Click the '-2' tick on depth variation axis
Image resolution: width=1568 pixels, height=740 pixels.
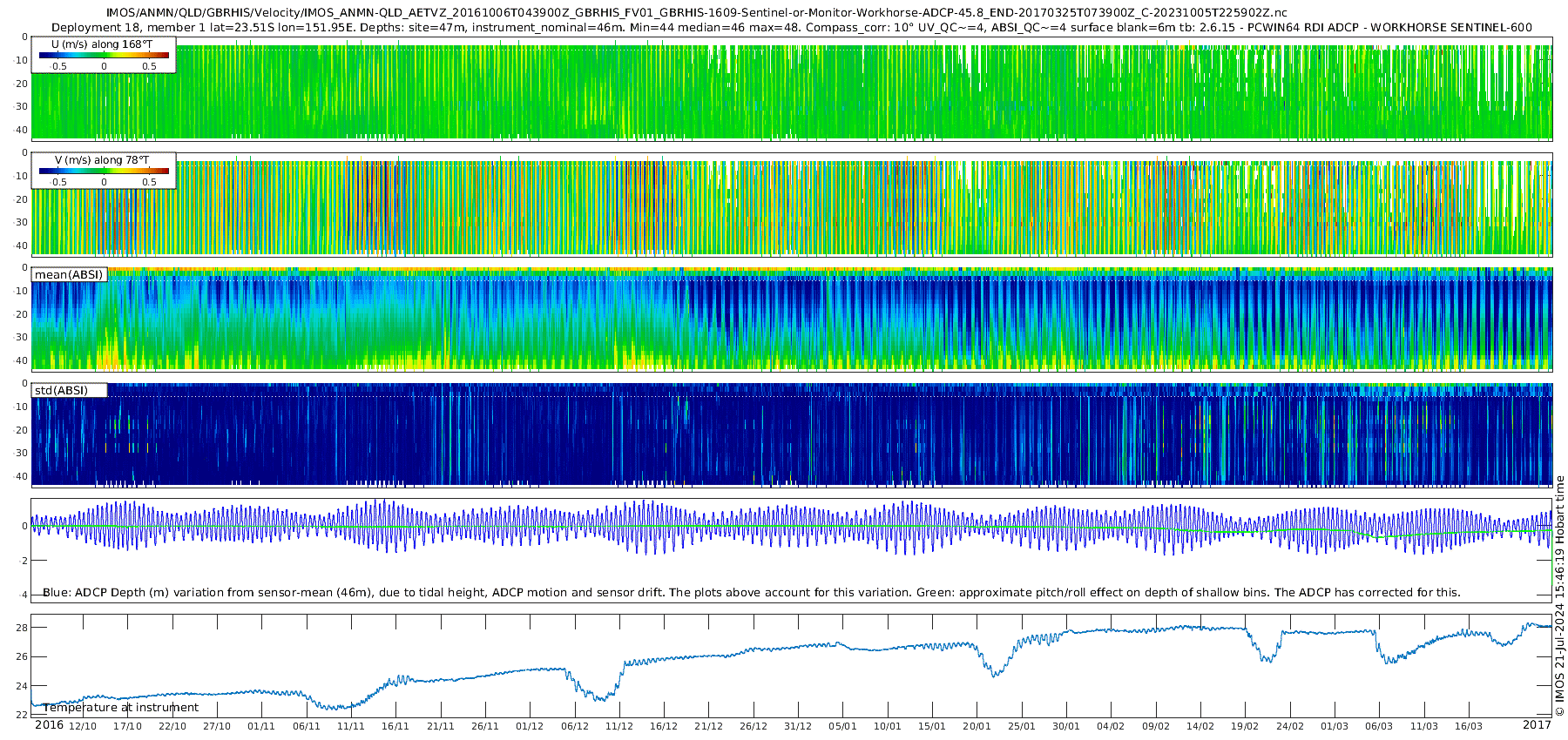(x=24, y=561)
